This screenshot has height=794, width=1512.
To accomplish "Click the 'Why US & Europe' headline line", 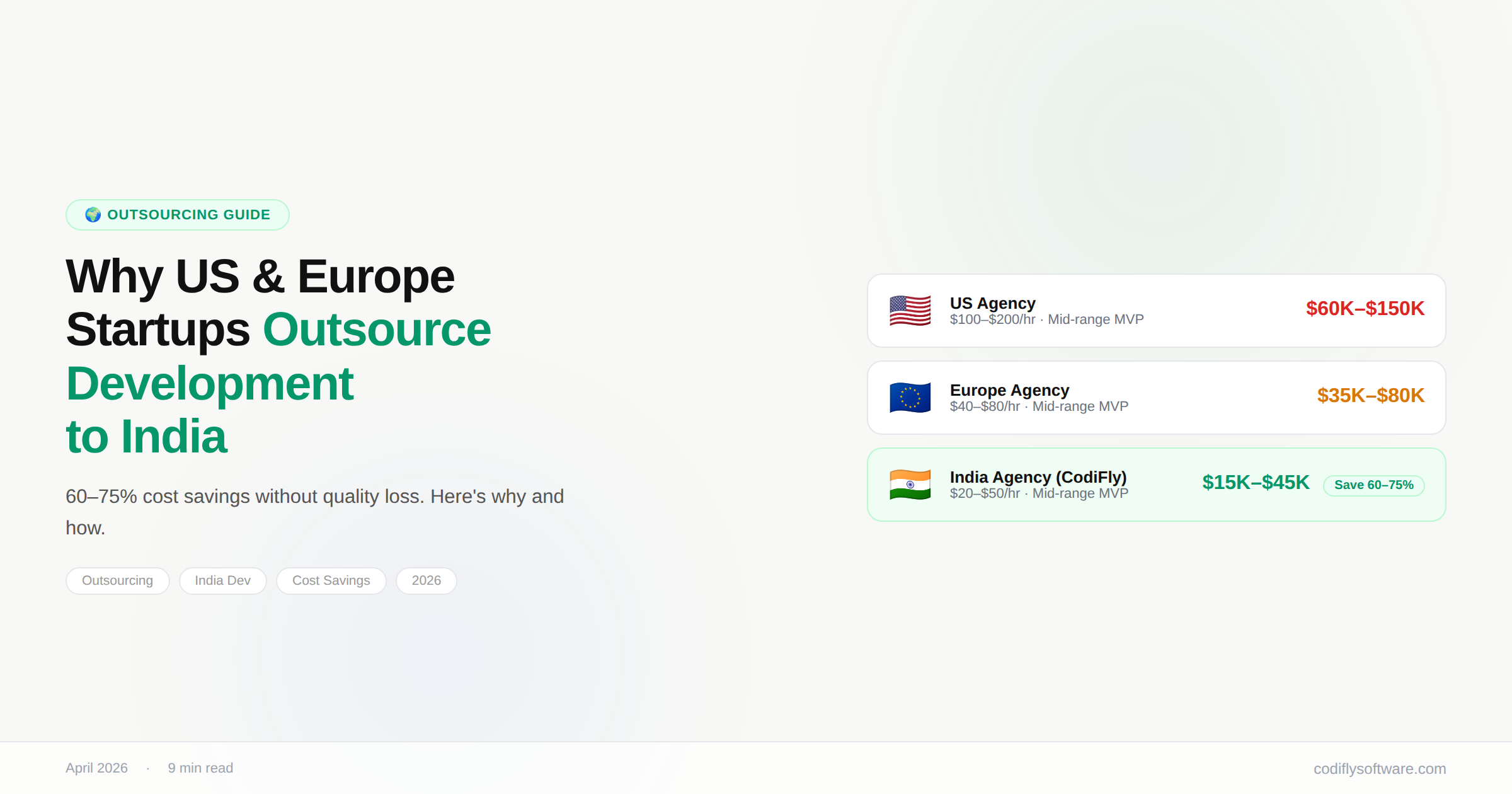I will (260, 277).
